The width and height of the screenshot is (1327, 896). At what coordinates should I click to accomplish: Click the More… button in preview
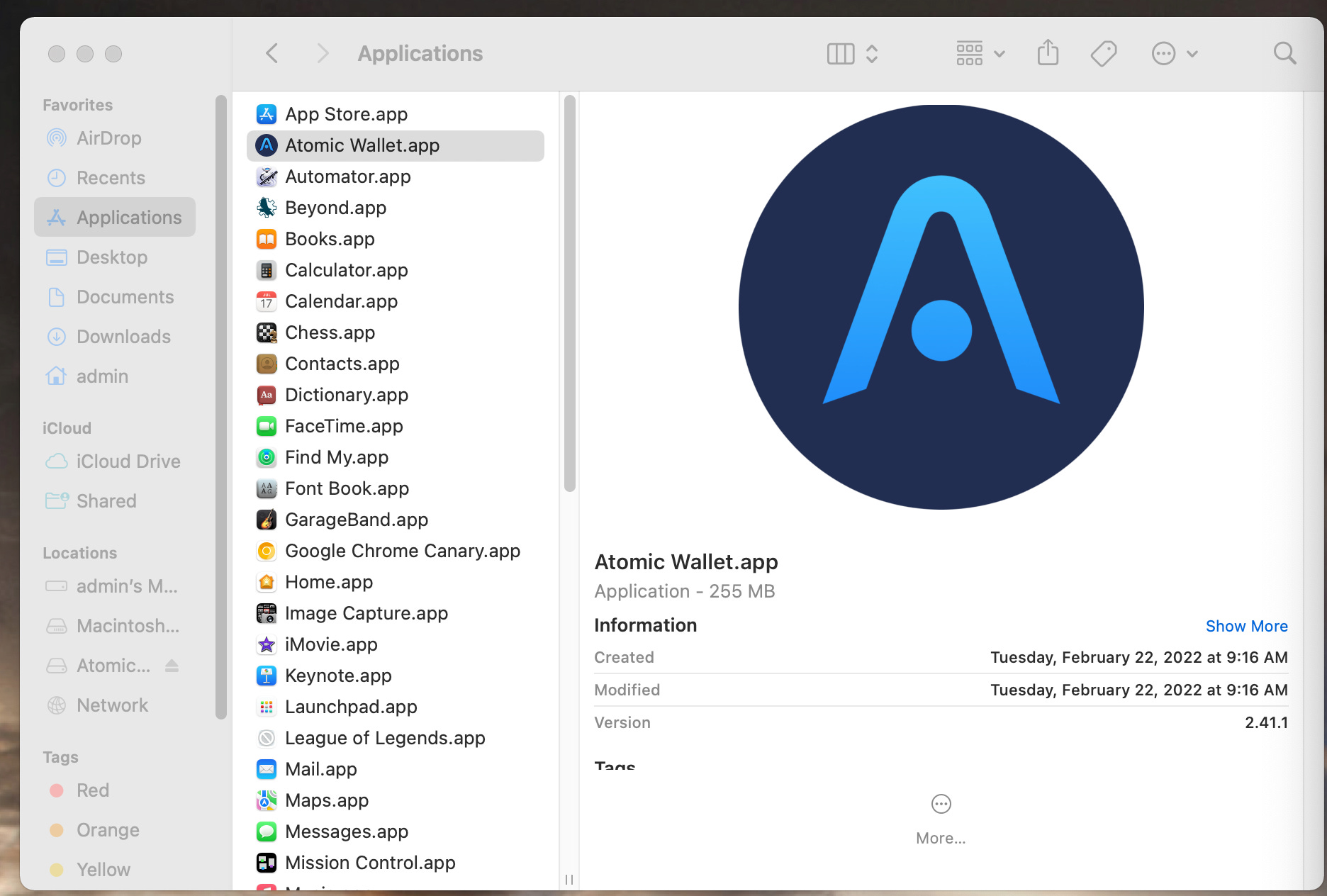[x=941, y=819]
